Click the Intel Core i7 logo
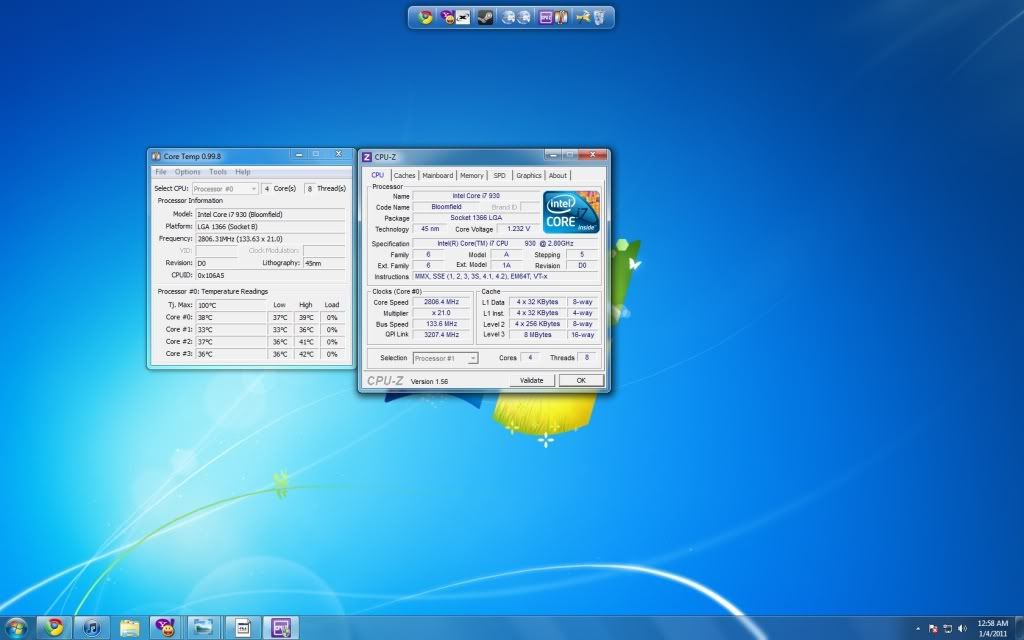This screenshot has width=1024, height=640. pos(571,212)
